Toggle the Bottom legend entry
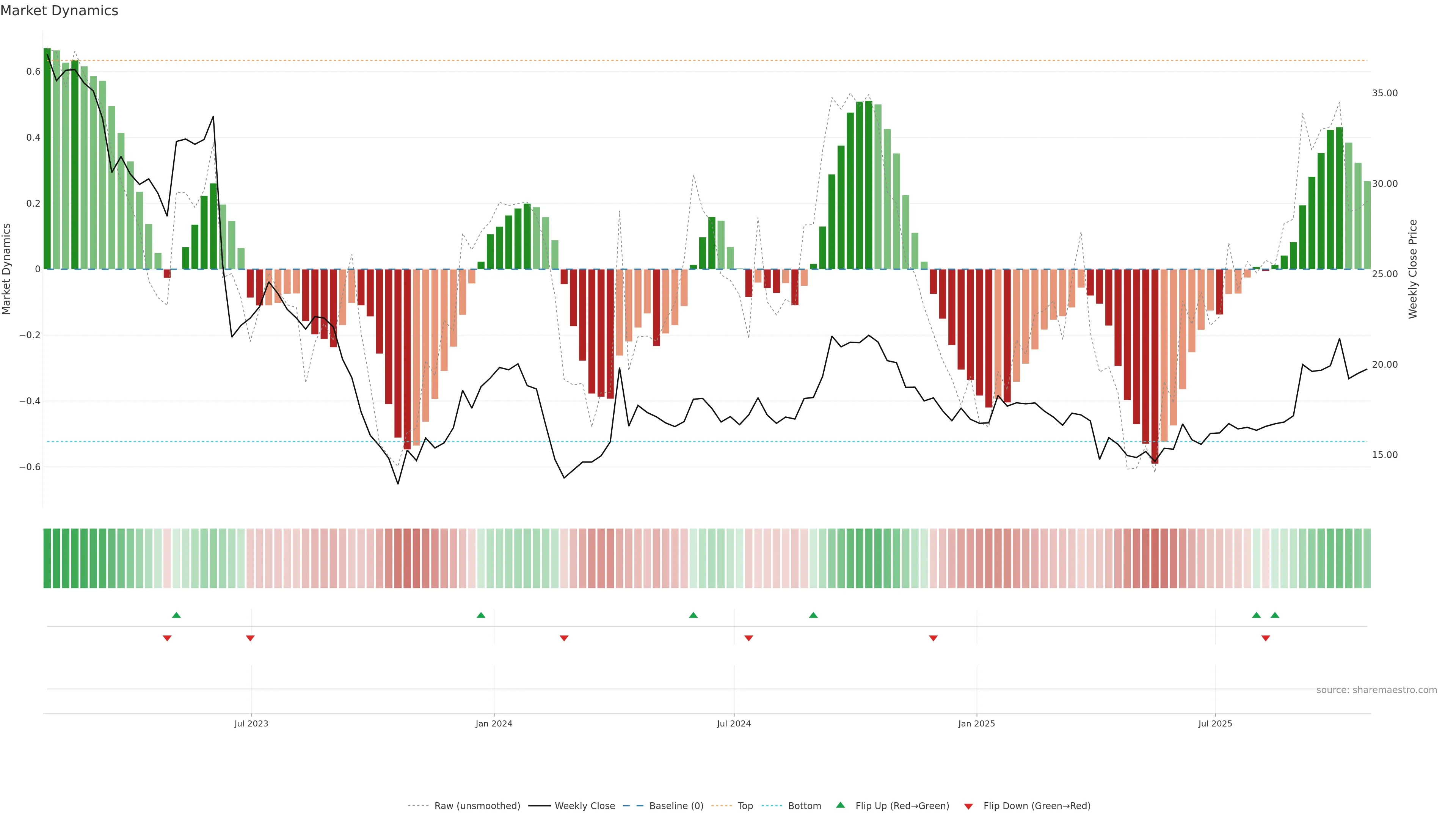This screenshot has height=819, width=1456. [x=804, y=806]
